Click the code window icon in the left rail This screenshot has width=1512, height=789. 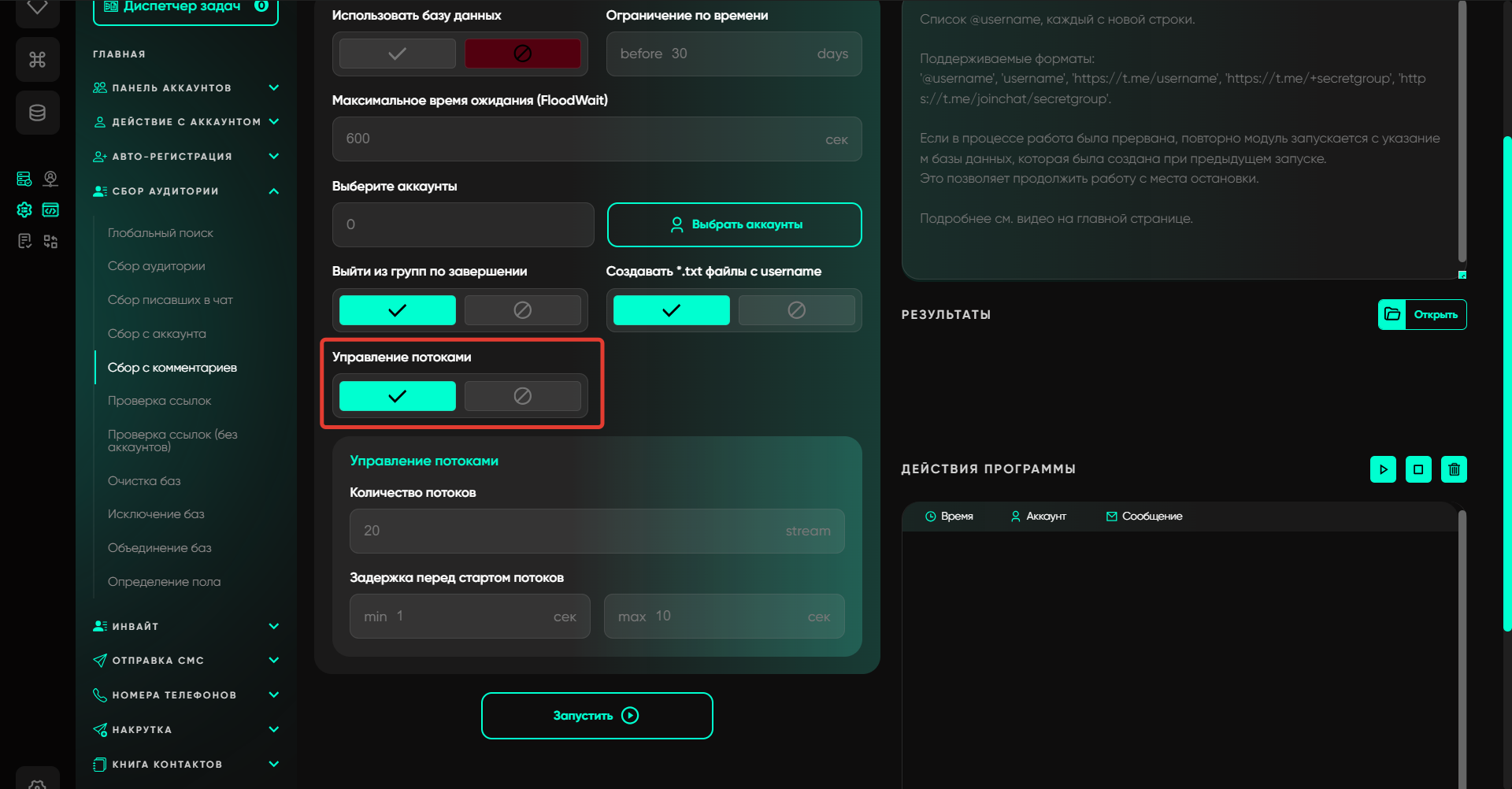50,210
